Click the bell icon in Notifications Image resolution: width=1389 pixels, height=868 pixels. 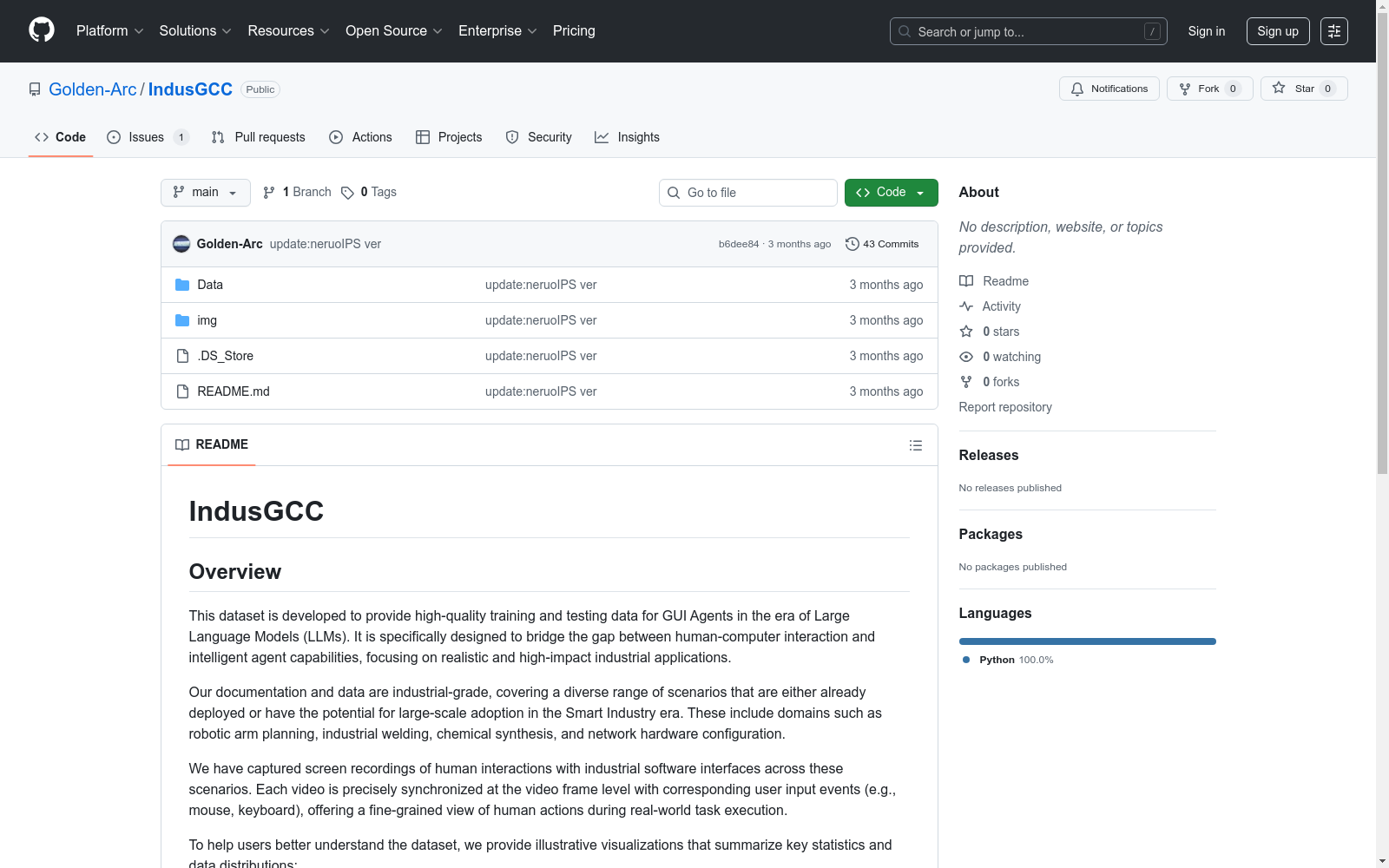click(1077, 89)
